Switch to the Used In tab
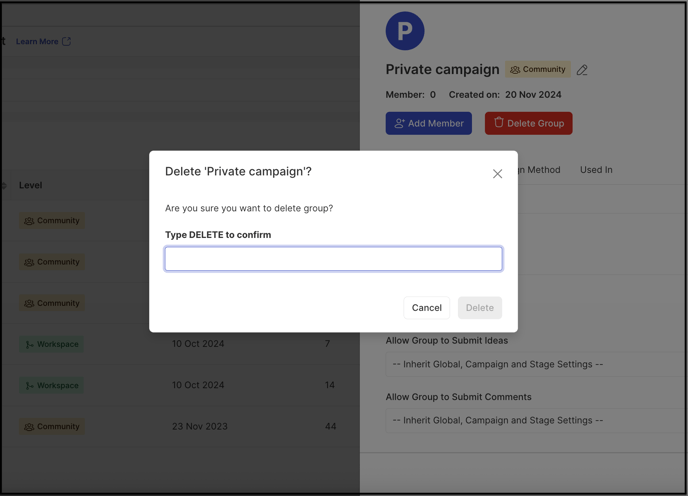Image resolution: width=688 pixels, height=496 pixels. pyautogui.click(x=596, y=170)
